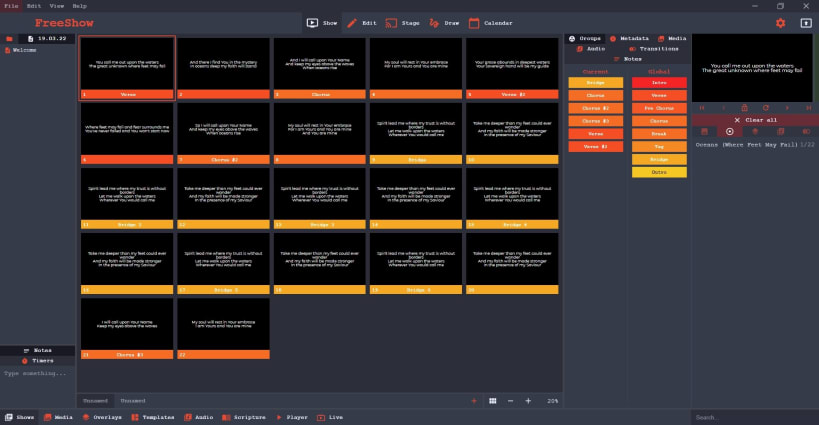Select the slide output icon under Clear all
The height and width of the screenshot is (425, 819).
tap(730, 132)
